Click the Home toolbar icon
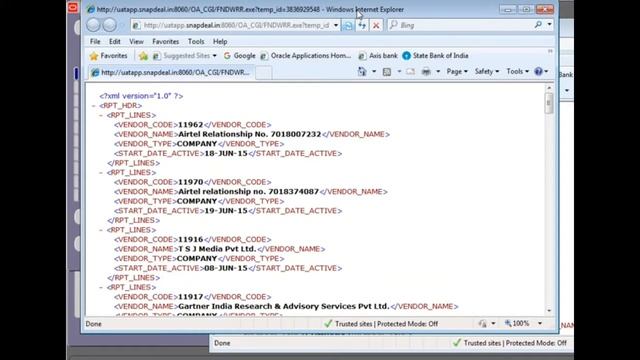 pyautogui.click(x=362, y=72)
